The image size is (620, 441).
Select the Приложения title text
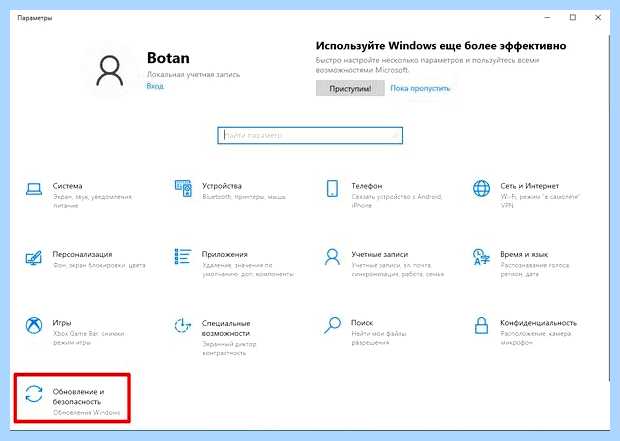tap(225, 254)
